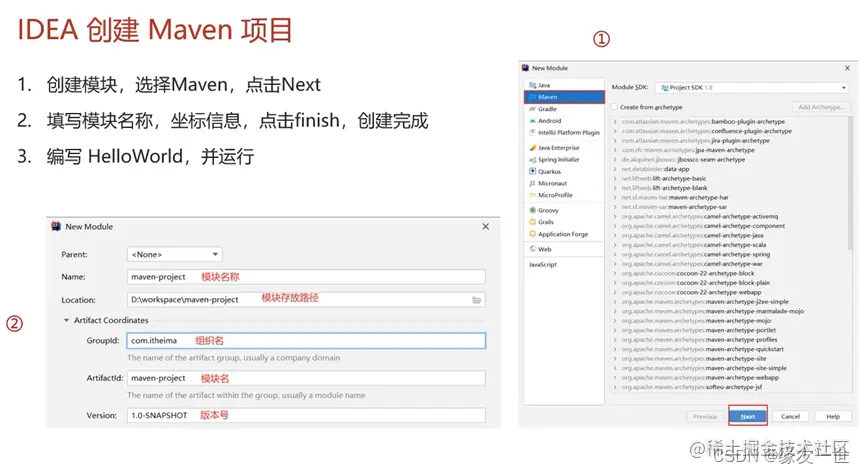Open Help from the archetype dialog
The height and width of the screenshot is (474, 865).
(832, 416)
